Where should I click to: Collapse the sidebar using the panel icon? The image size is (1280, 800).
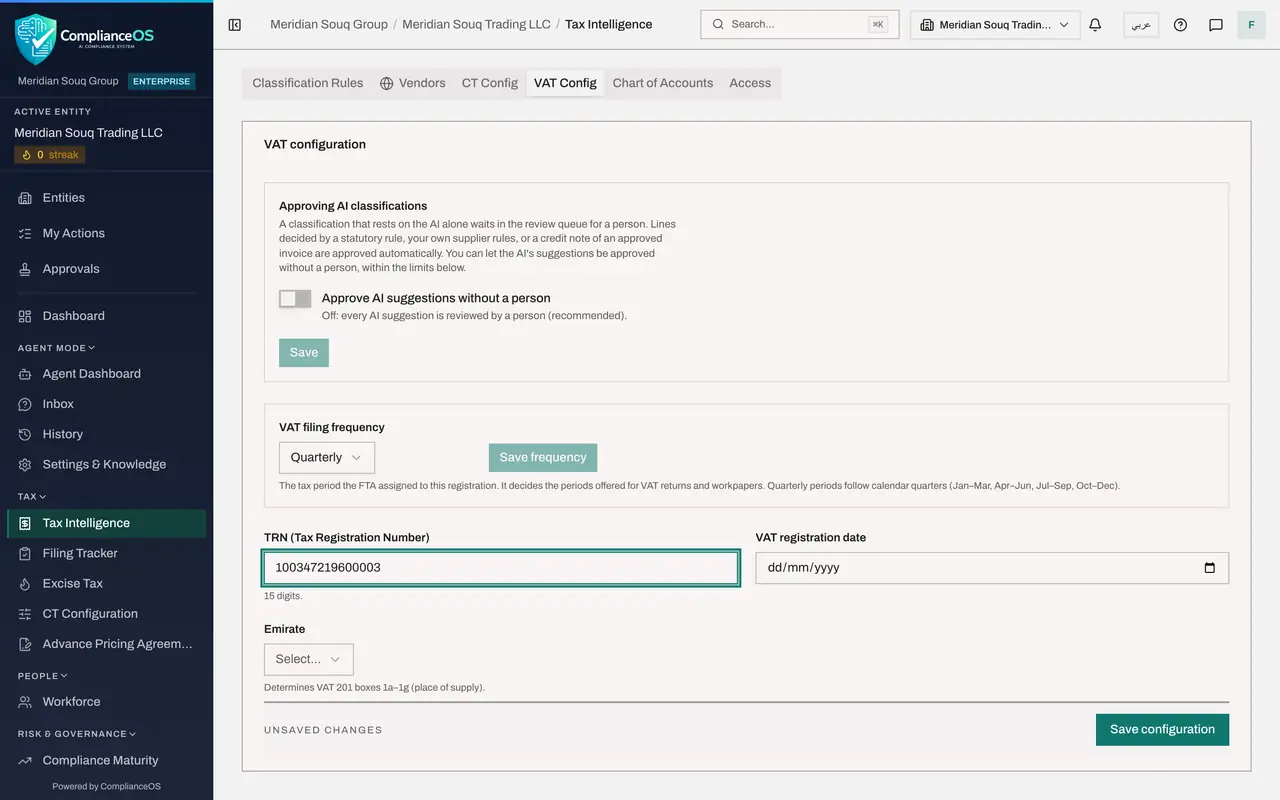click(x=235, y=24)
